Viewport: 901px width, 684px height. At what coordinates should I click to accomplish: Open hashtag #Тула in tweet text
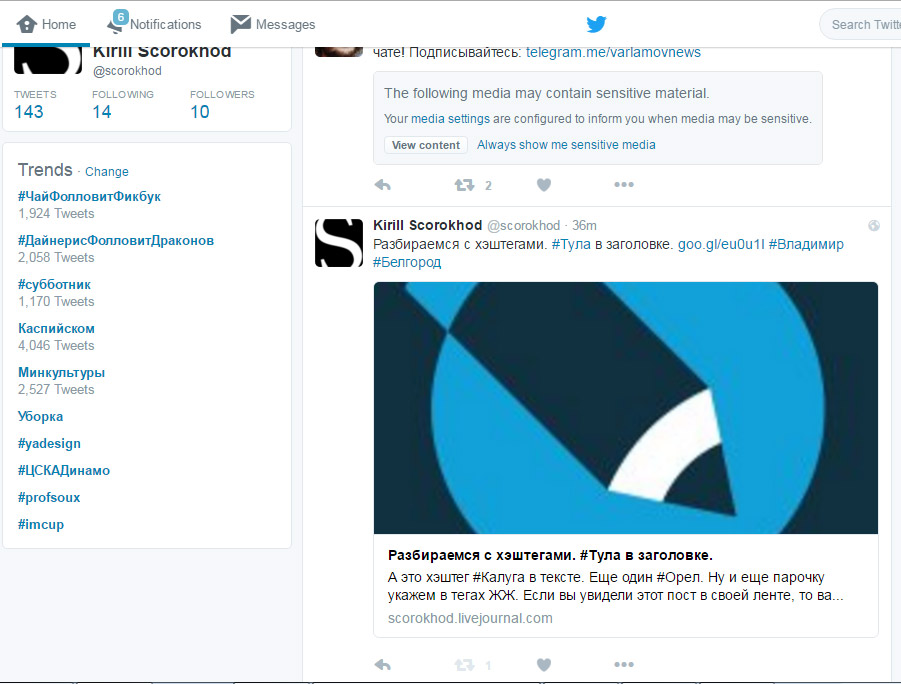pos(571,244)
